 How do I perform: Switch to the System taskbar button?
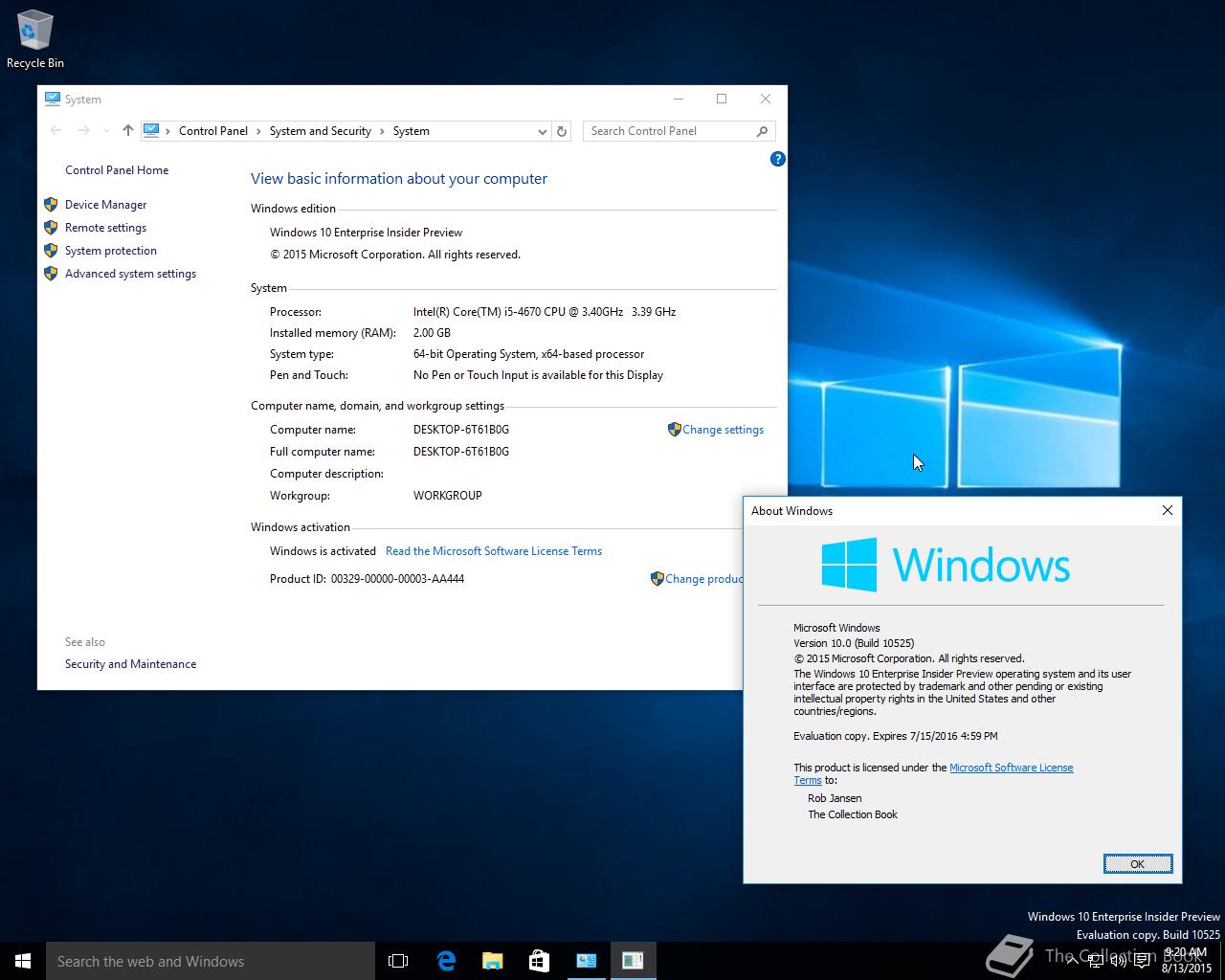pyautogui.click(x=586, y=961)
